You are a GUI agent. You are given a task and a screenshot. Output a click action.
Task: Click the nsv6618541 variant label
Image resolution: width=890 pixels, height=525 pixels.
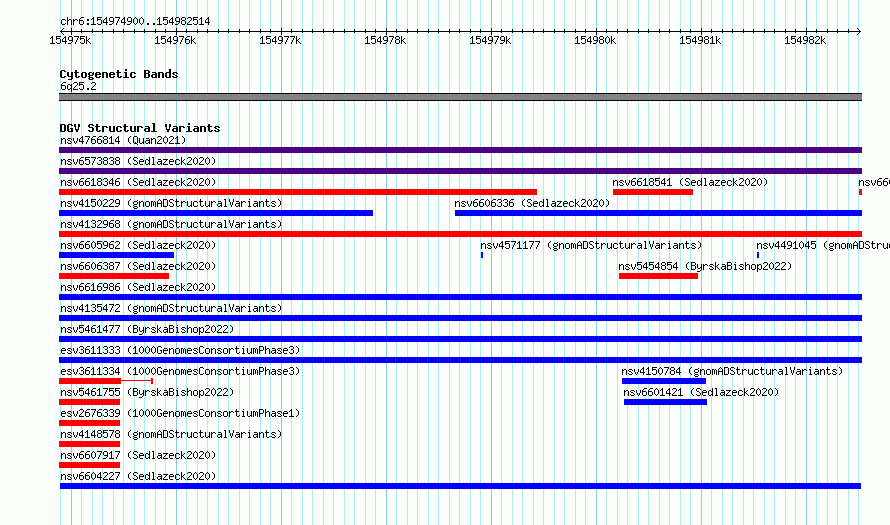690,182
